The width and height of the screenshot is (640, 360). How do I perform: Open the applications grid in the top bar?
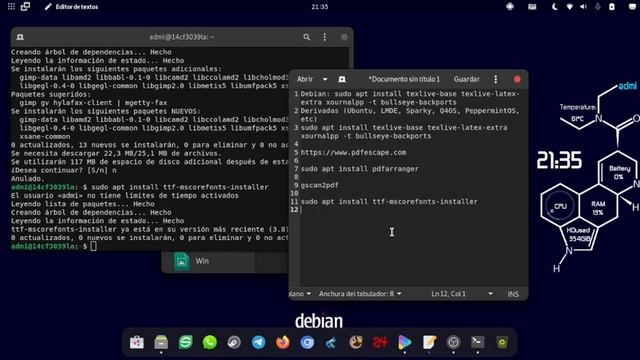tap(11, 7)
